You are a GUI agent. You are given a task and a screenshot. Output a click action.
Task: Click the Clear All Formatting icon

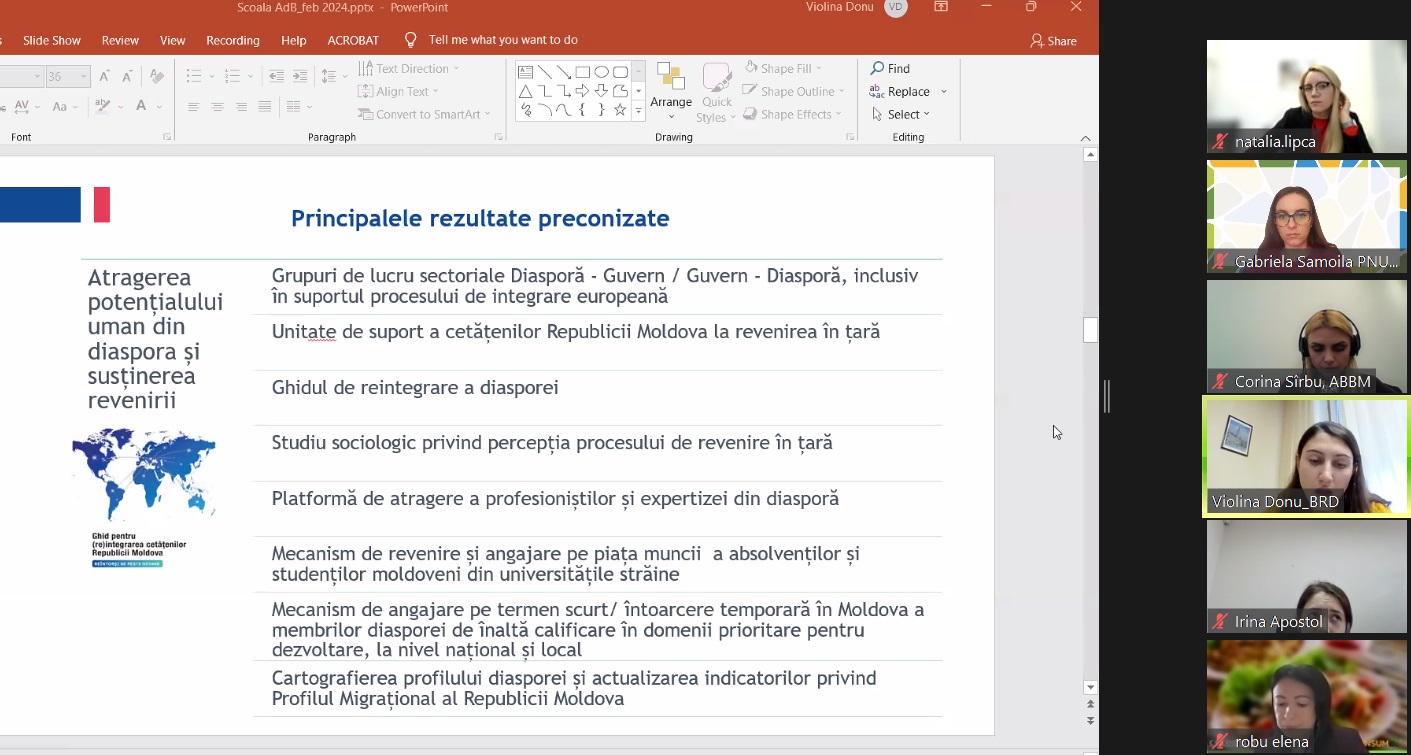click(156, 76)
